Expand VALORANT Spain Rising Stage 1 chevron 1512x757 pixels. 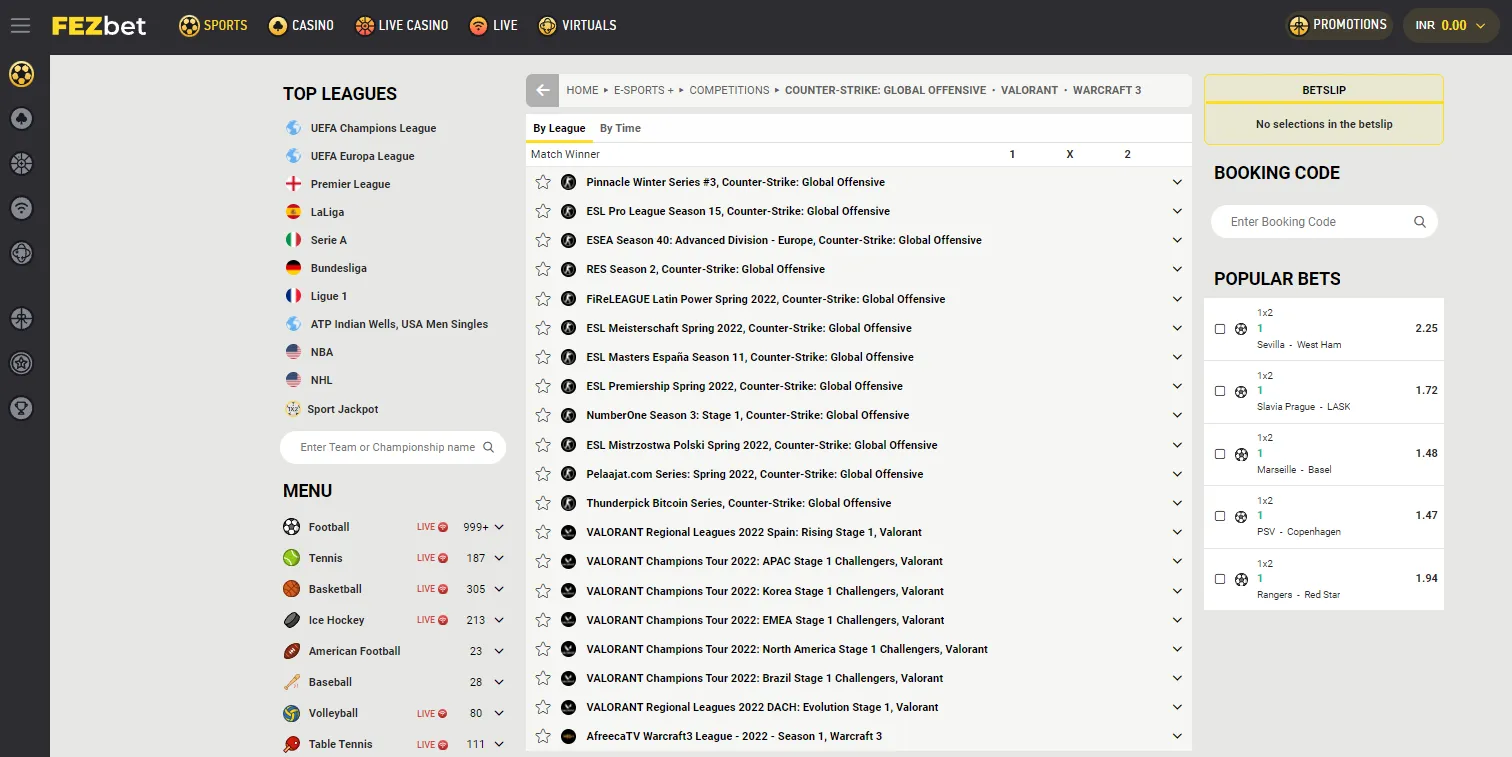1178,532
